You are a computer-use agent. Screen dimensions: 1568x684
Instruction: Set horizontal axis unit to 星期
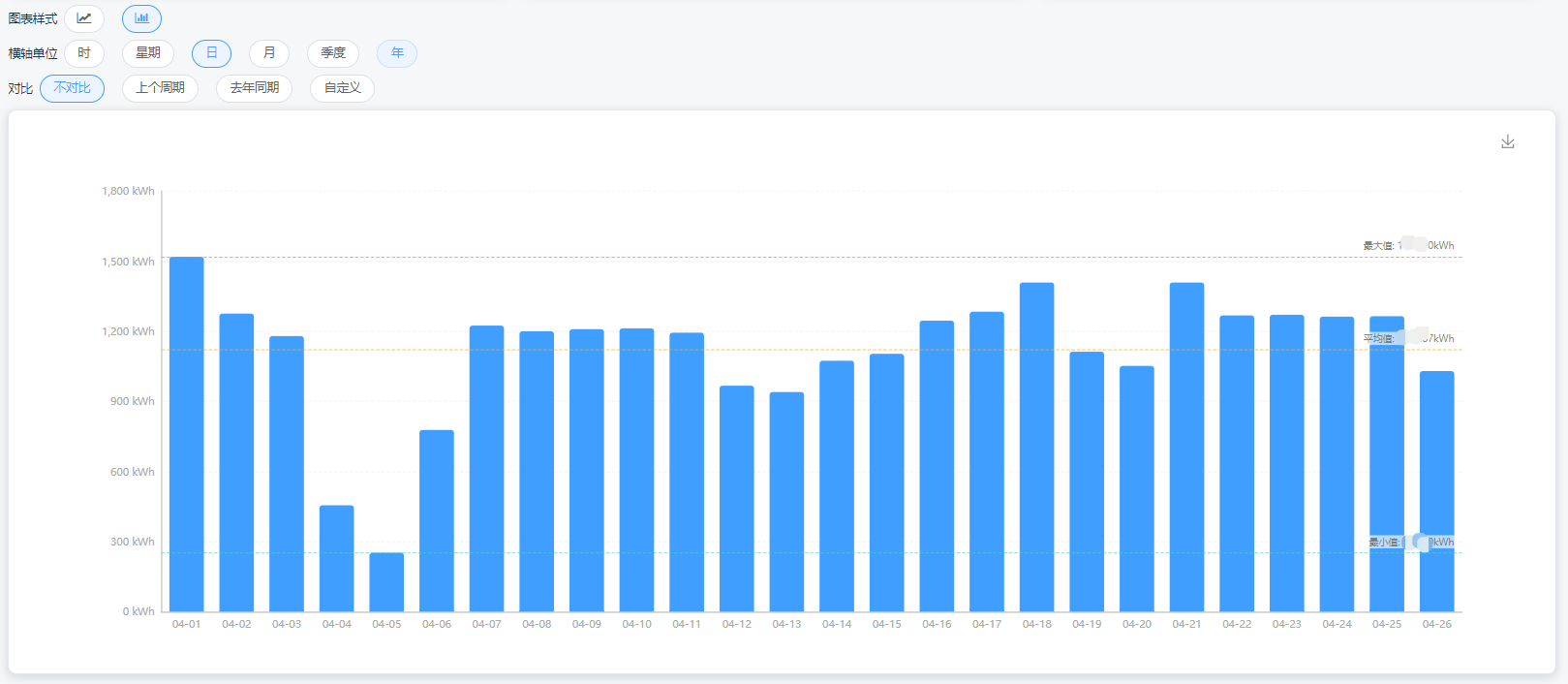pyautogui.click(x=148, y=53)
